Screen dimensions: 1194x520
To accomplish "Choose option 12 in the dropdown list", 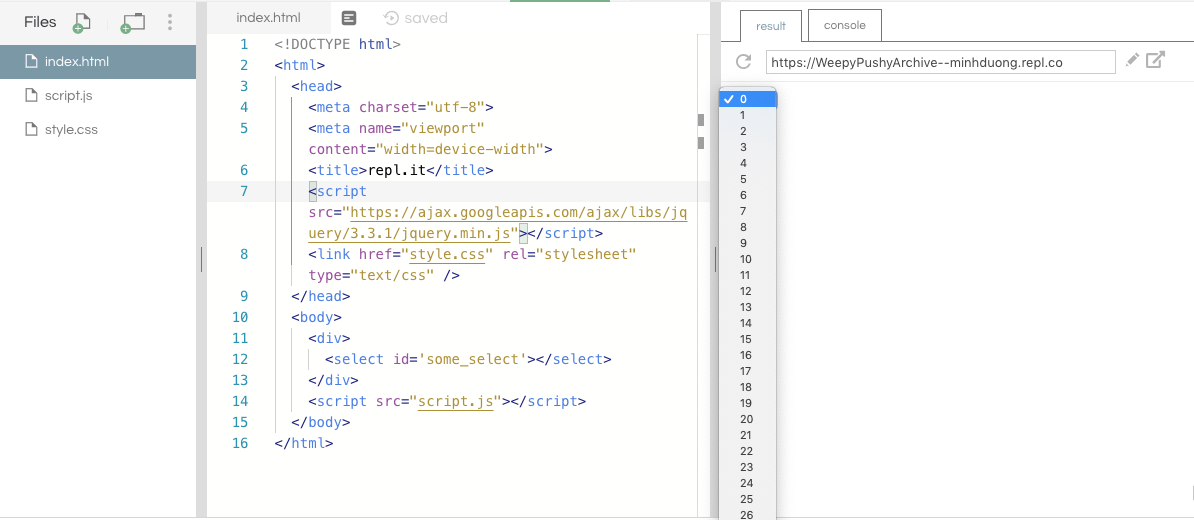I will [748, 291].
